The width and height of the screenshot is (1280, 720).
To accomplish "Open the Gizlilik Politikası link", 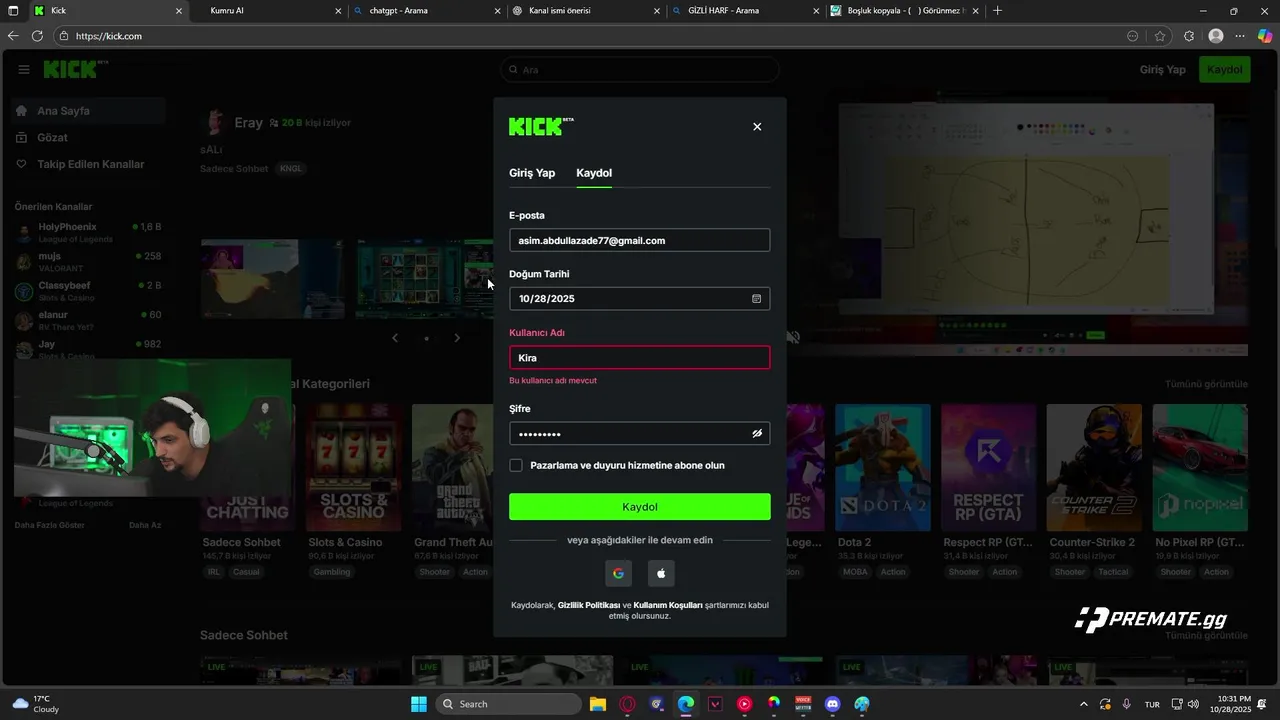I will [x=589, y=605].
